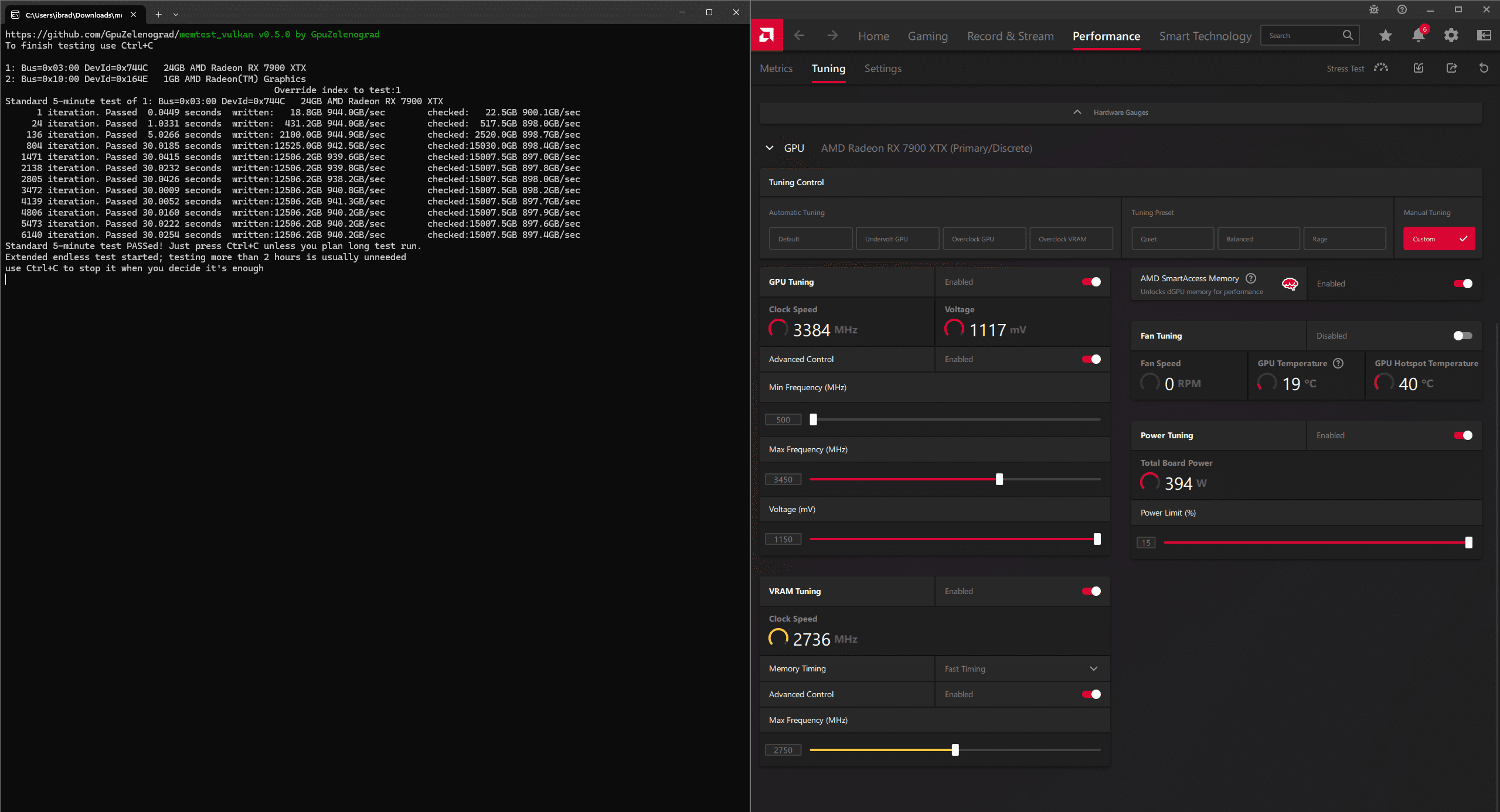
Task: Open Smart Technology tab
Action: 1205,36
